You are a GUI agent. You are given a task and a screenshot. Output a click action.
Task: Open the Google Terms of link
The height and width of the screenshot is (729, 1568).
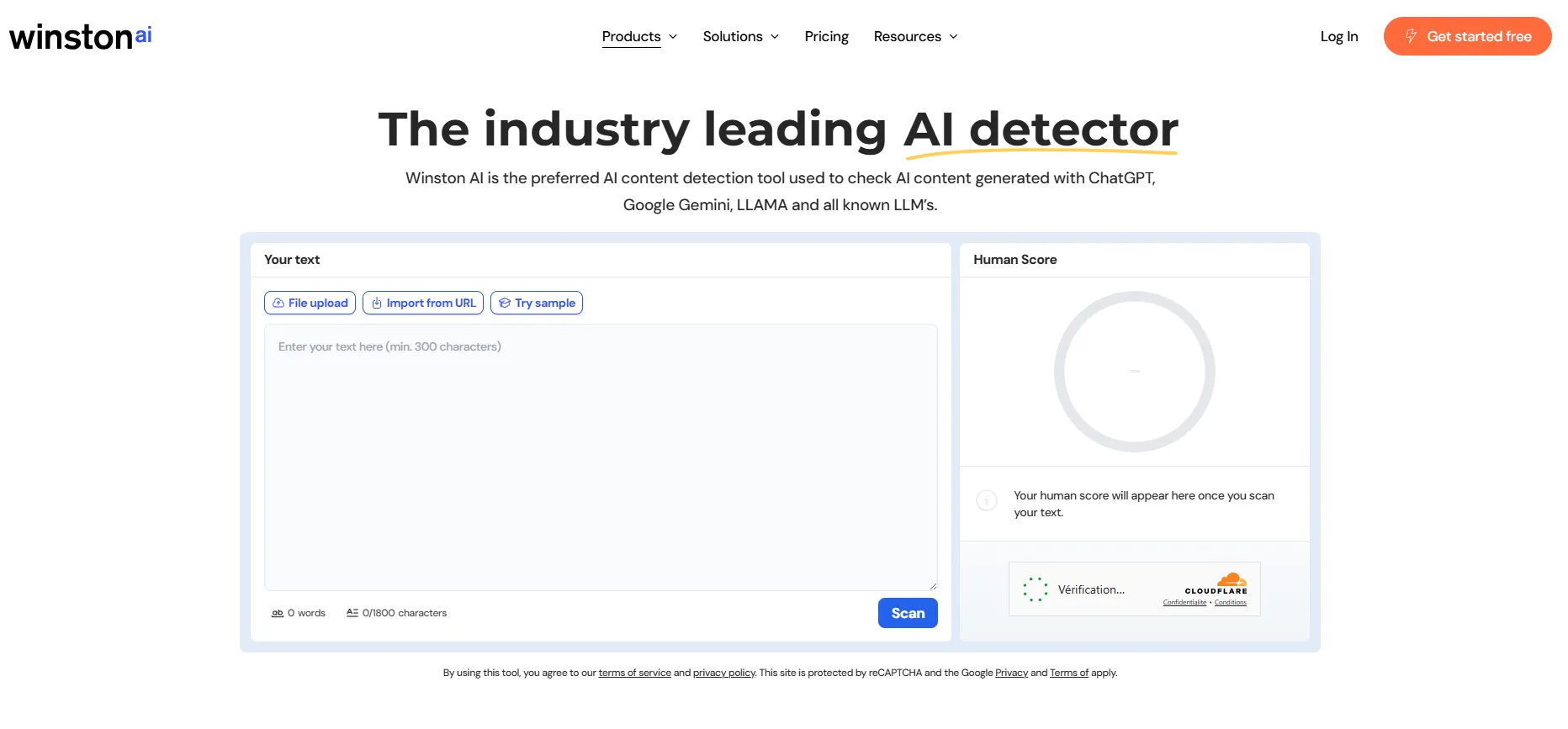[x=1069, y=673]
